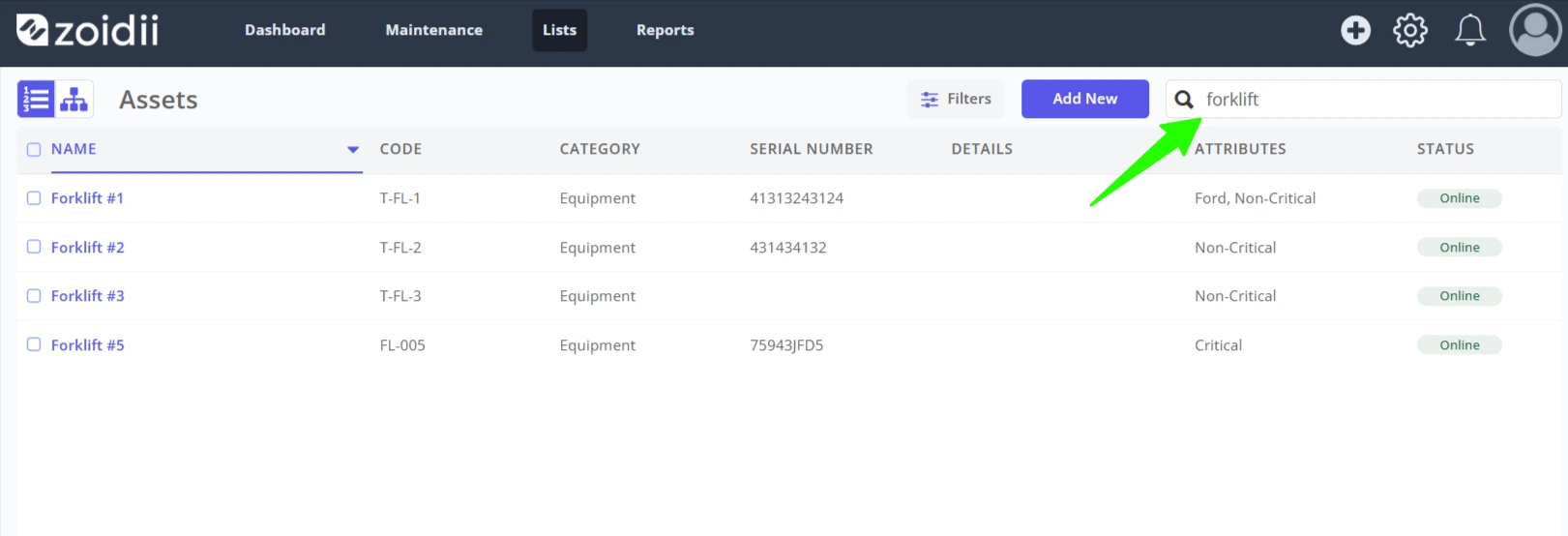
Task: Toggle the NAME column sort arrow
Action: tap(353, 149)
